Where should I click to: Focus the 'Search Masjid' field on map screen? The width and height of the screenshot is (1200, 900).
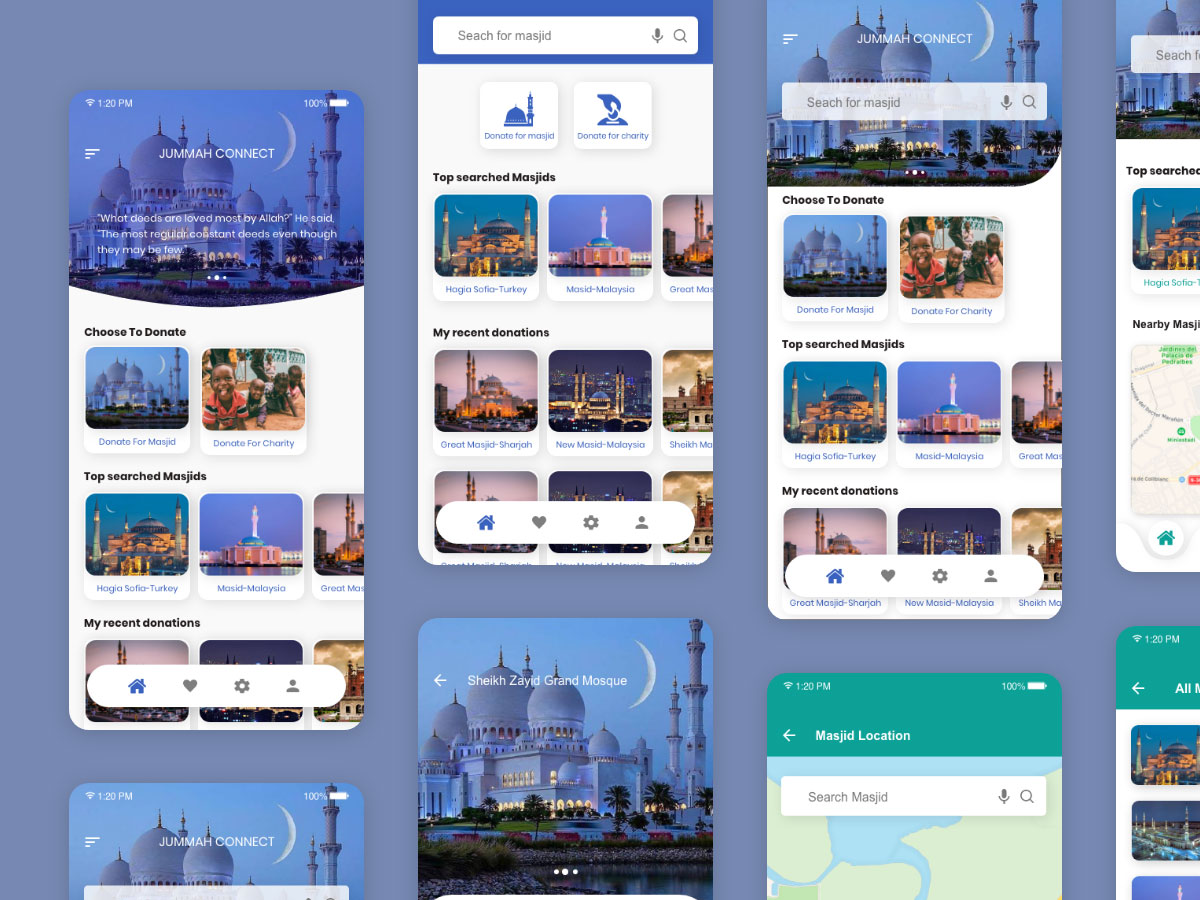click(x=913, y=797)
